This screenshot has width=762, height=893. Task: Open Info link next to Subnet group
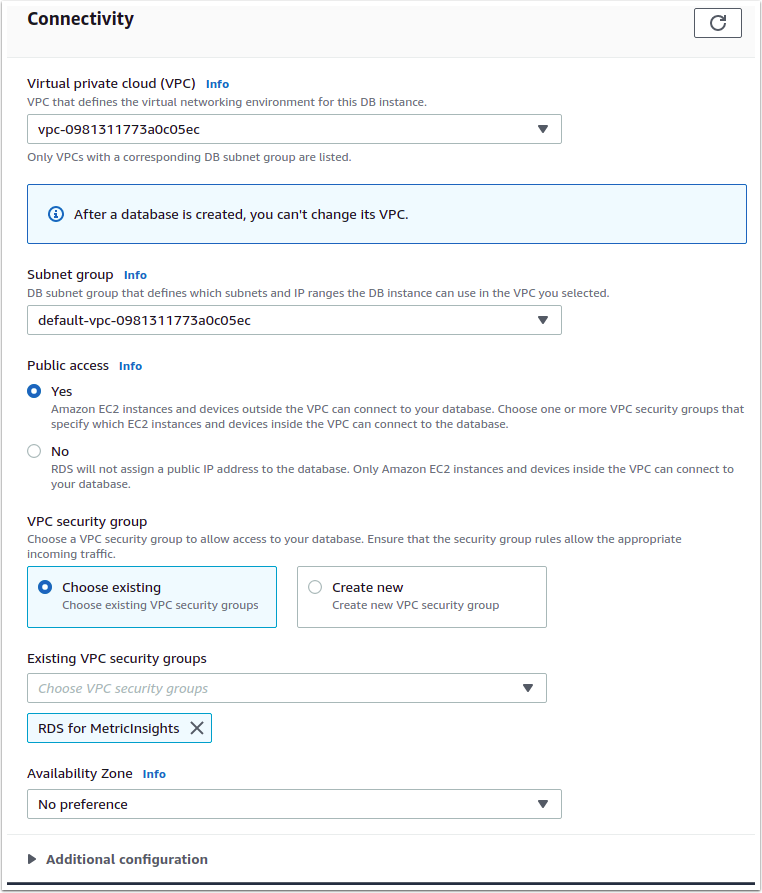(x=135, y=275)
